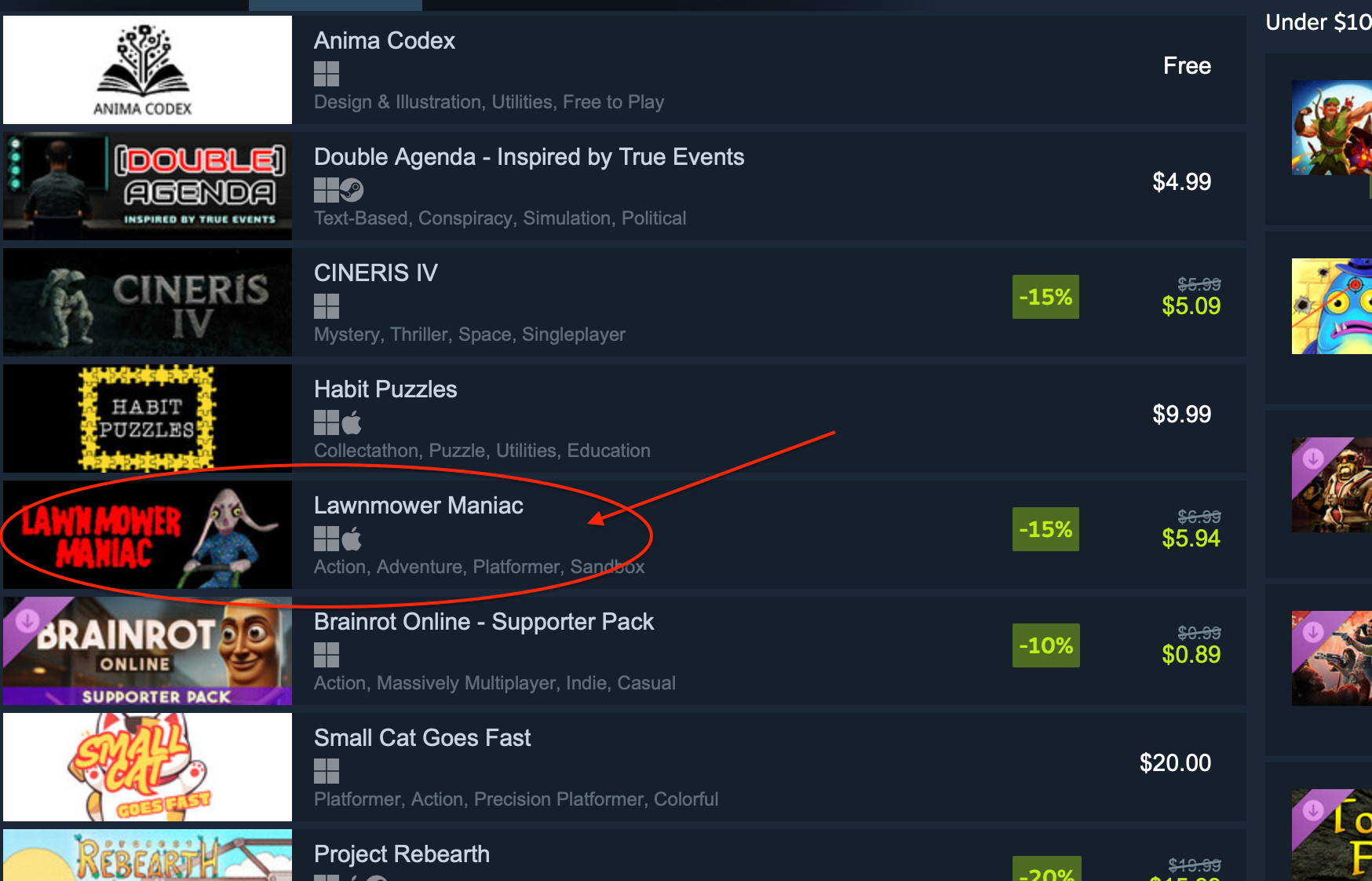Click the Windows icon under Anima Codex
The width and height of the screenshot is (1372, 881).
click(x=327, y=74)
